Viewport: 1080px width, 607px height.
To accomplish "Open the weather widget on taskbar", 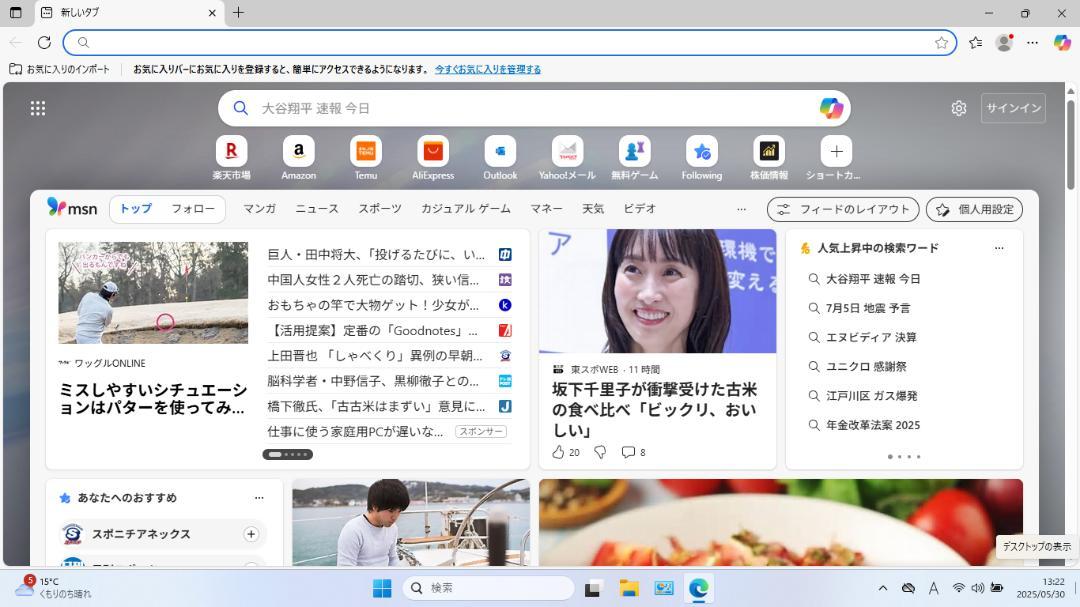I will [x=54, y=587].
